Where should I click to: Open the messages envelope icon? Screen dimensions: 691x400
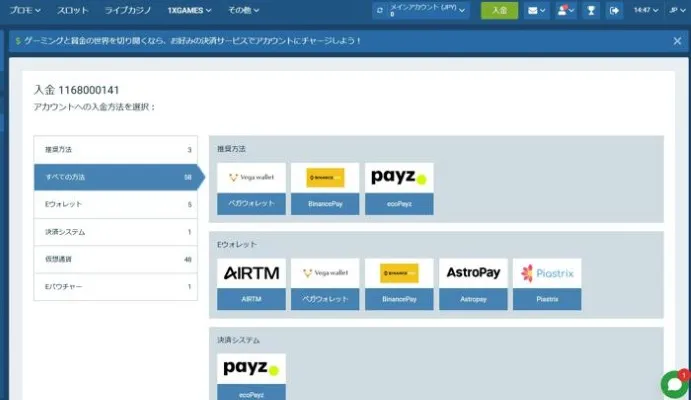point(536,10)
